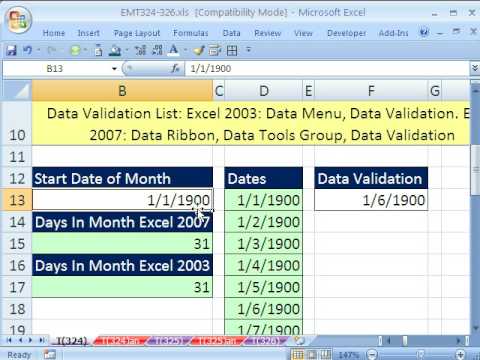Click the Insert Function fx button
Image resolution: width=480 pixels, height=360 pixels.
click(175, 68)
